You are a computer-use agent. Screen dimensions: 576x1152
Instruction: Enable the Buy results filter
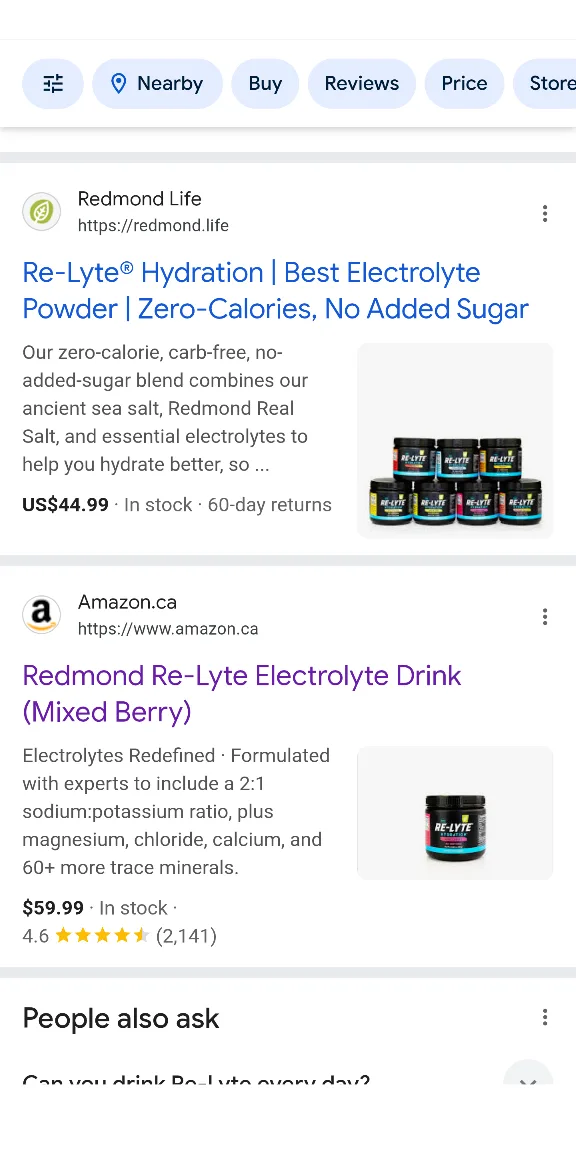265,83
